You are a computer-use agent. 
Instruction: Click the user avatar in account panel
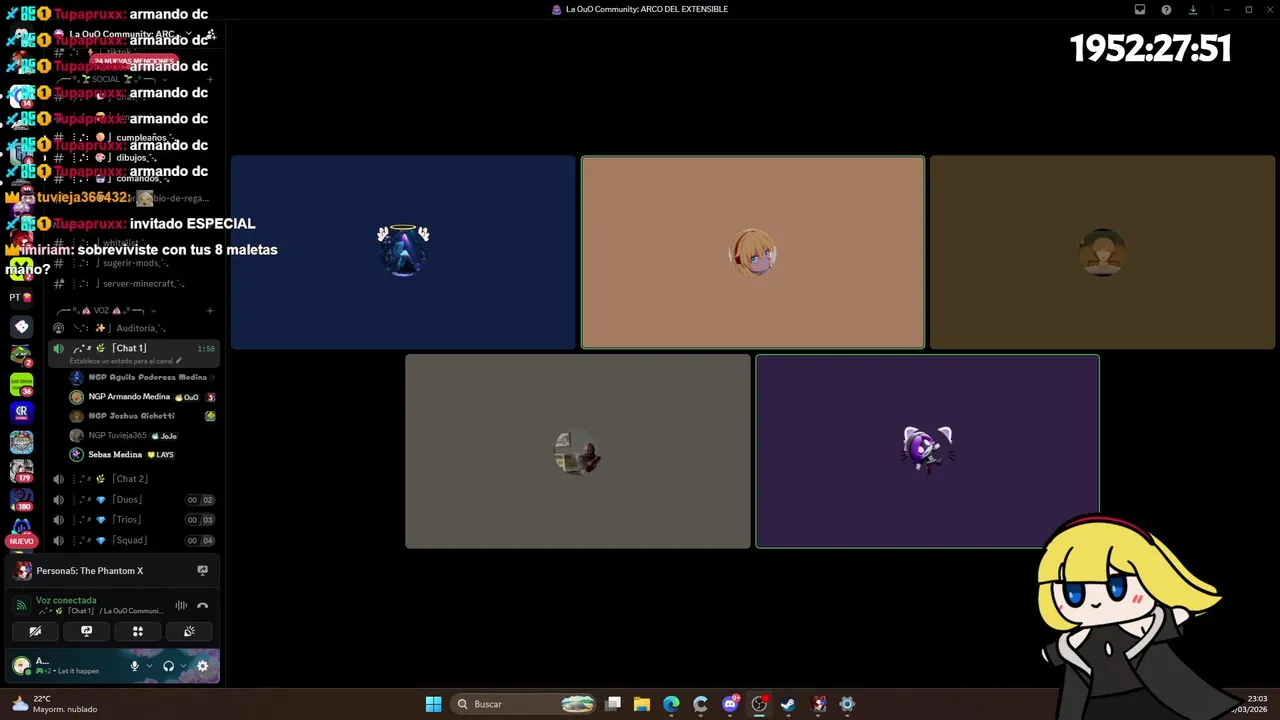point(21,666)
